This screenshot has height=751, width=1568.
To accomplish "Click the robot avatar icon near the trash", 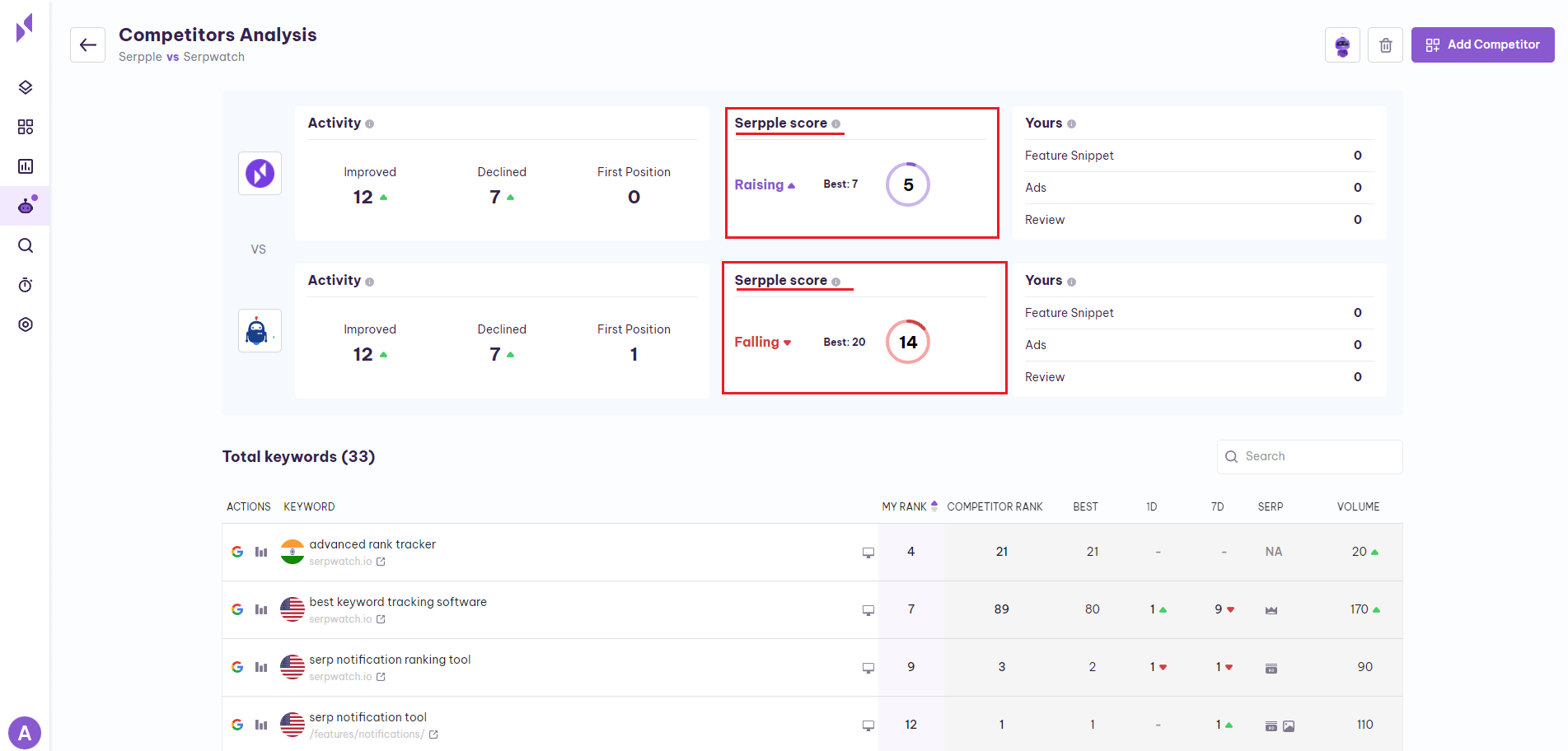I will click(x=1342, y=44).
